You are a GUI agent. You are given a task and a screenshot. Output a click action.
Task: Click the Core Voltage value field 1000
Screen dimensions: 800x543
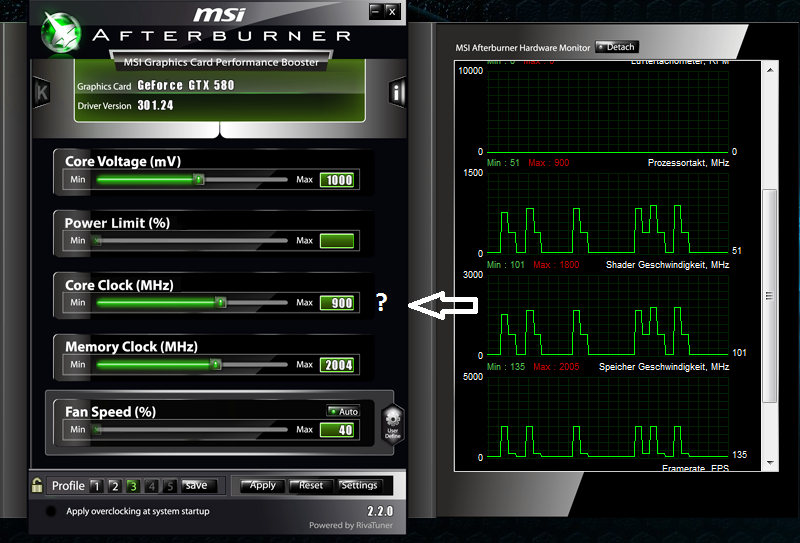337,180
